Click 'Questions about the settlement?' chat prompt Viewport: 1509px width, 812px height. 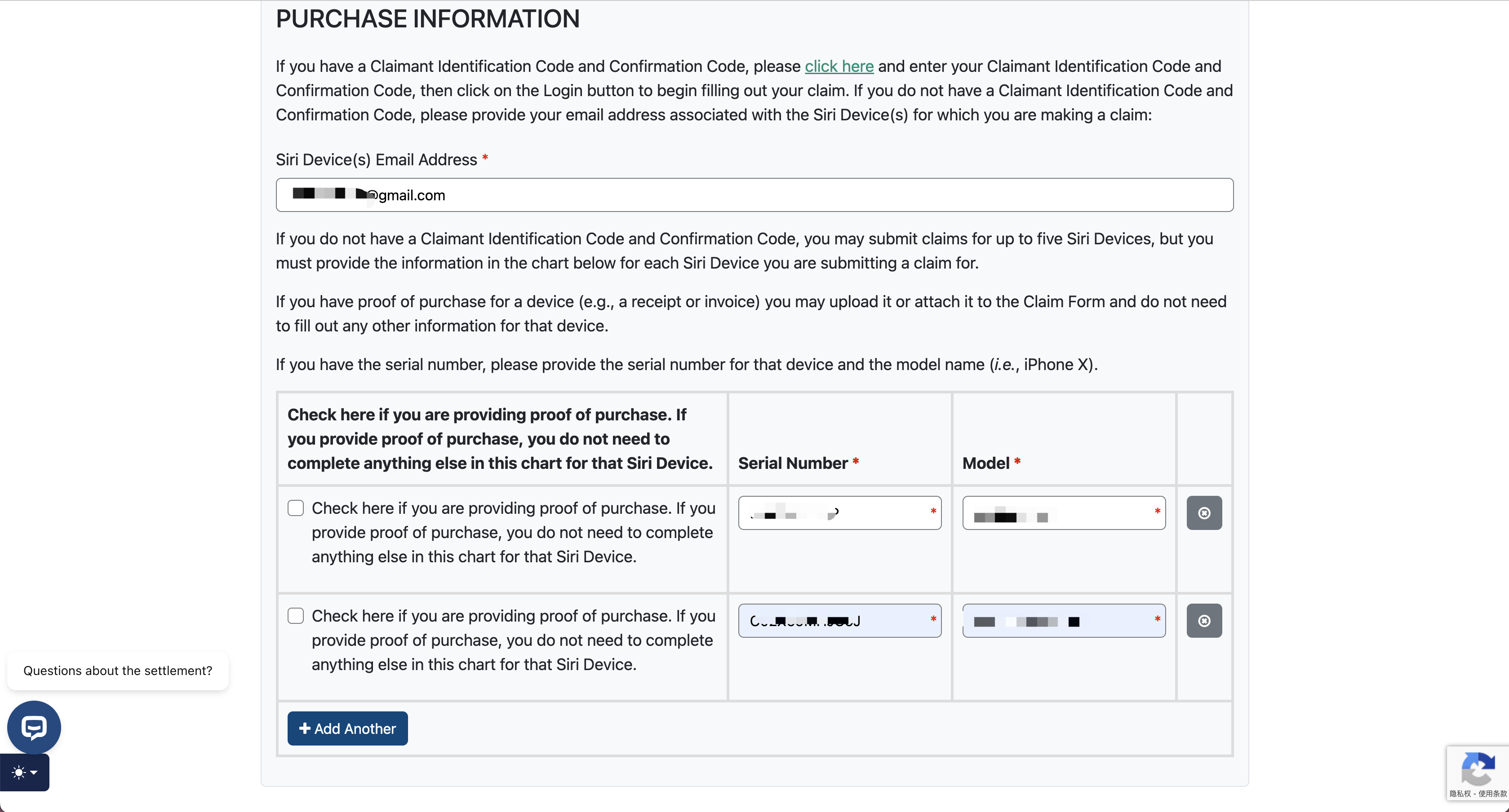click(x=118, y=671)
